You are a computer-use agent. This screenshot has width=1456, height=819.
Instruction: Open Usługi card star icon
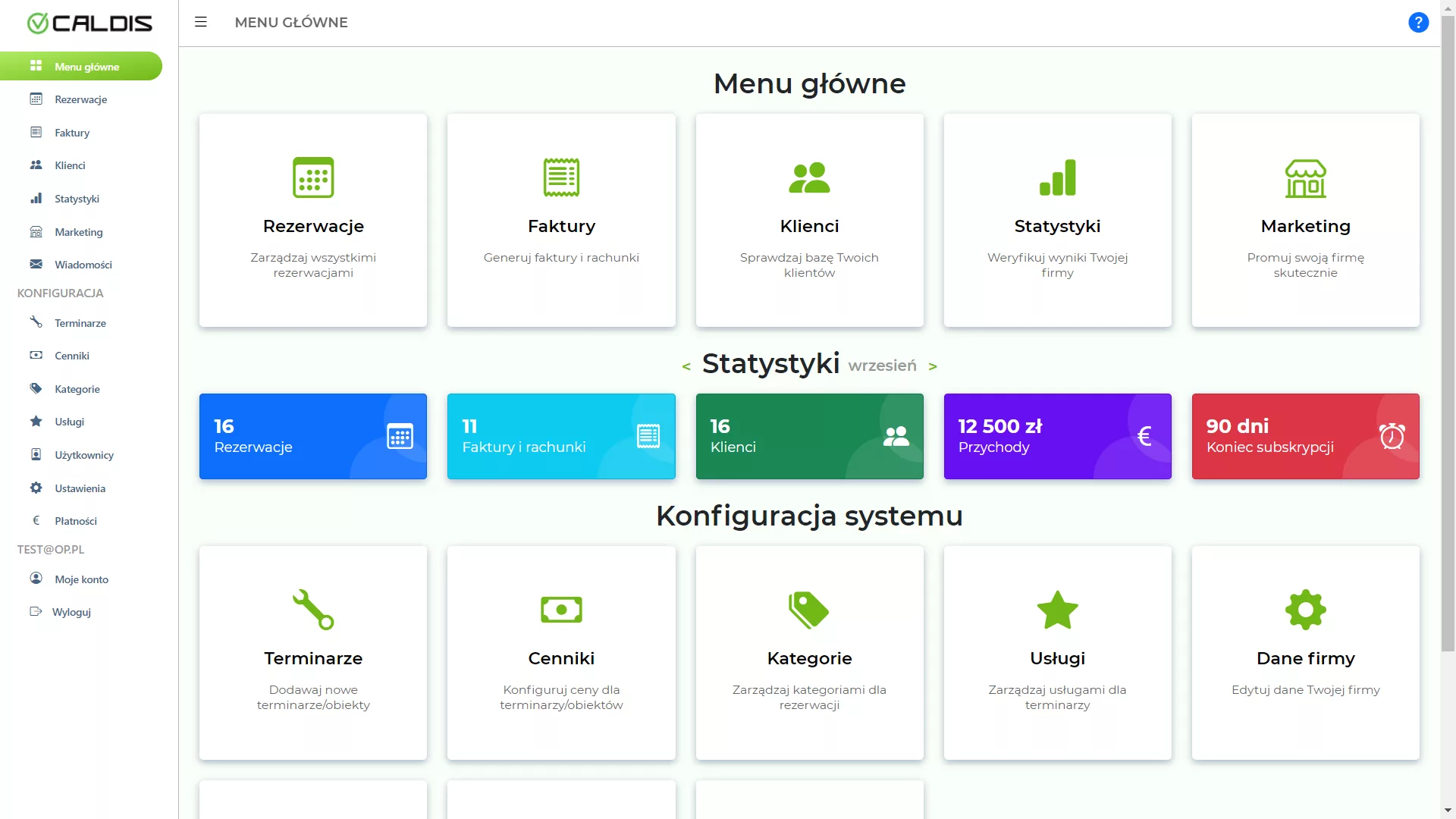1057,610
